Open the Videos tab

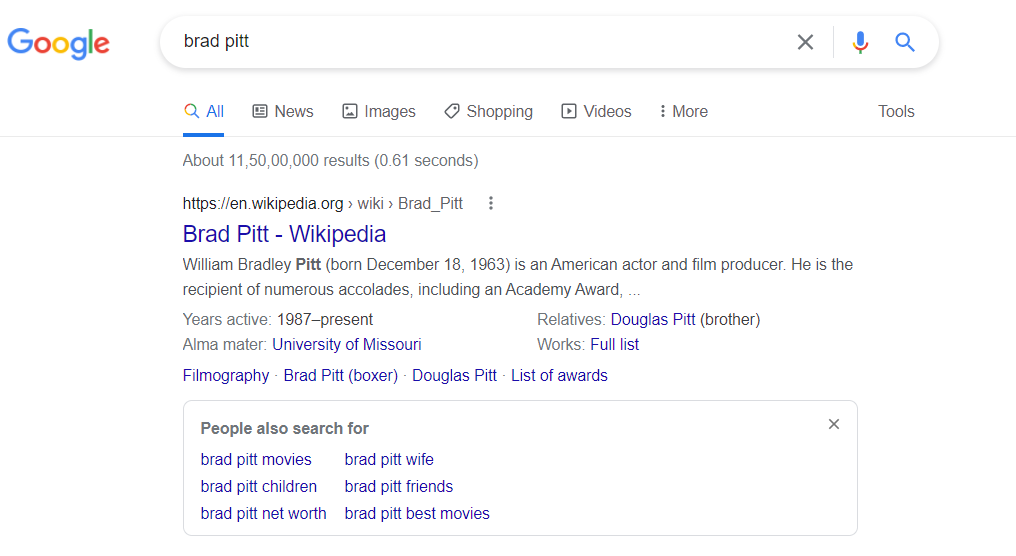(x=596, y=111)
